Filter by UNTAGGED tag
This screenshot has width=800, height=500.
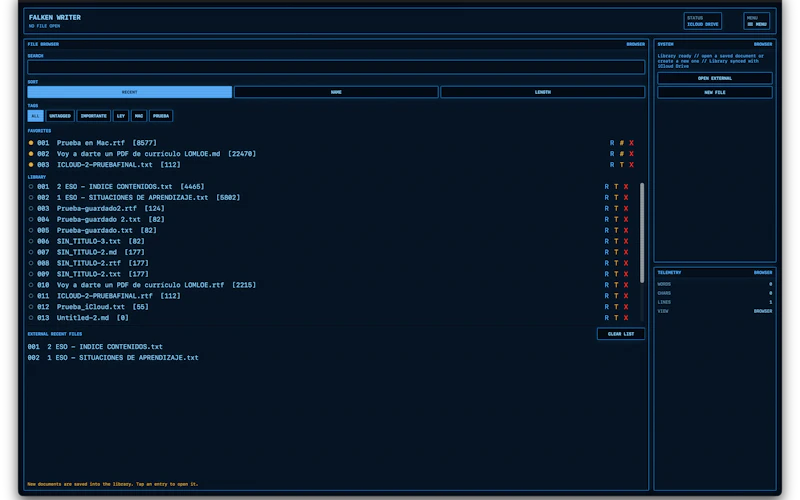(60, 116)
